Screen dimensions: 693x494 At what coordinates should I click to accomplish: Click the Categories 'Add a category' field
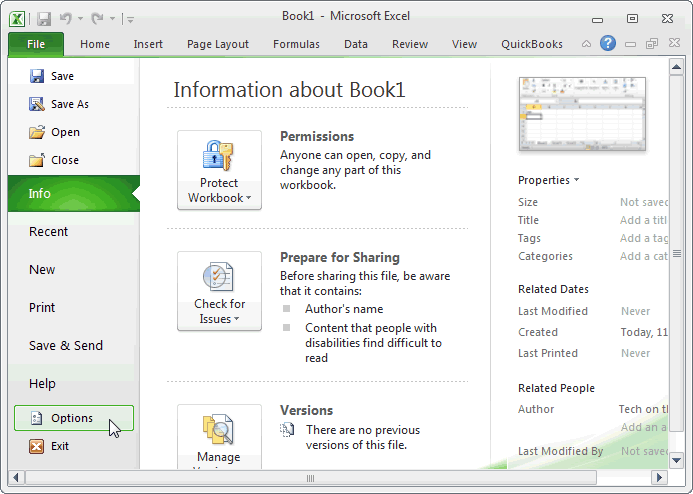(x=644, y=256)
